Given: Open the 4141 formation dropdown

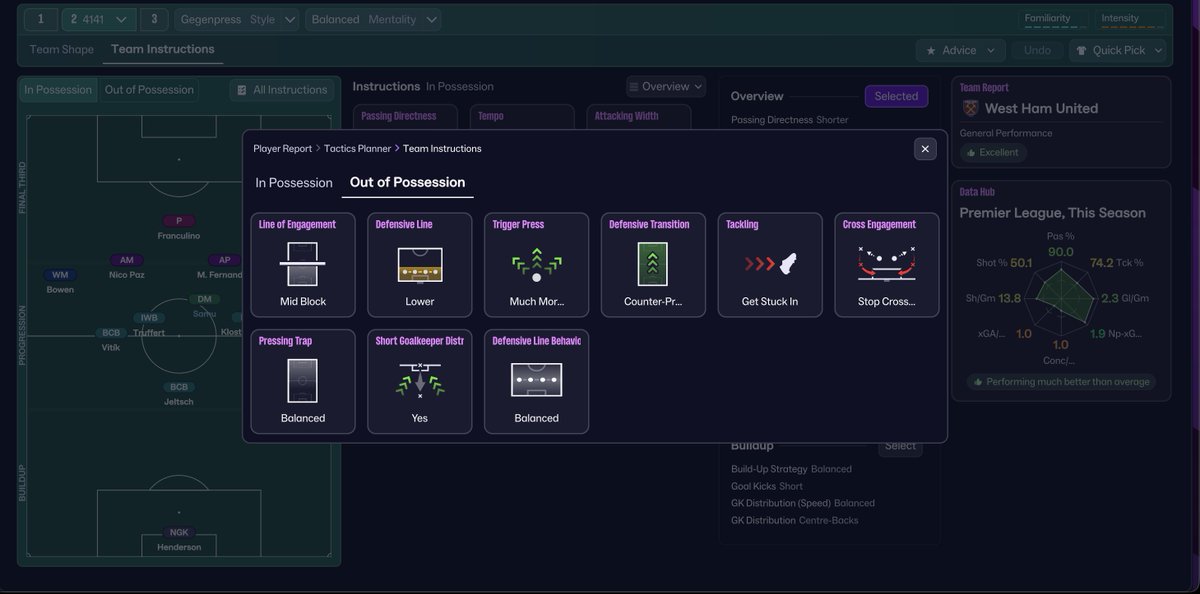Looking at the screenshot, I should [99, 19].
